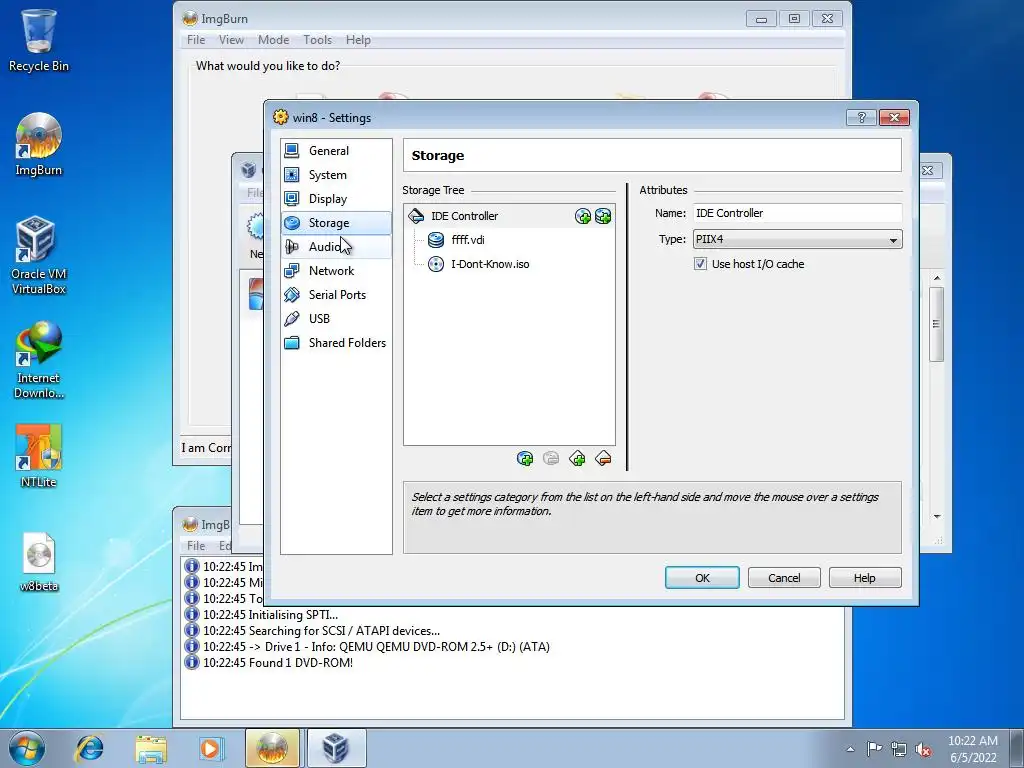The width and height of the screenshot is (1024, 768).
Task: Click the controller Name input field
Action: (x=797, y=213)
